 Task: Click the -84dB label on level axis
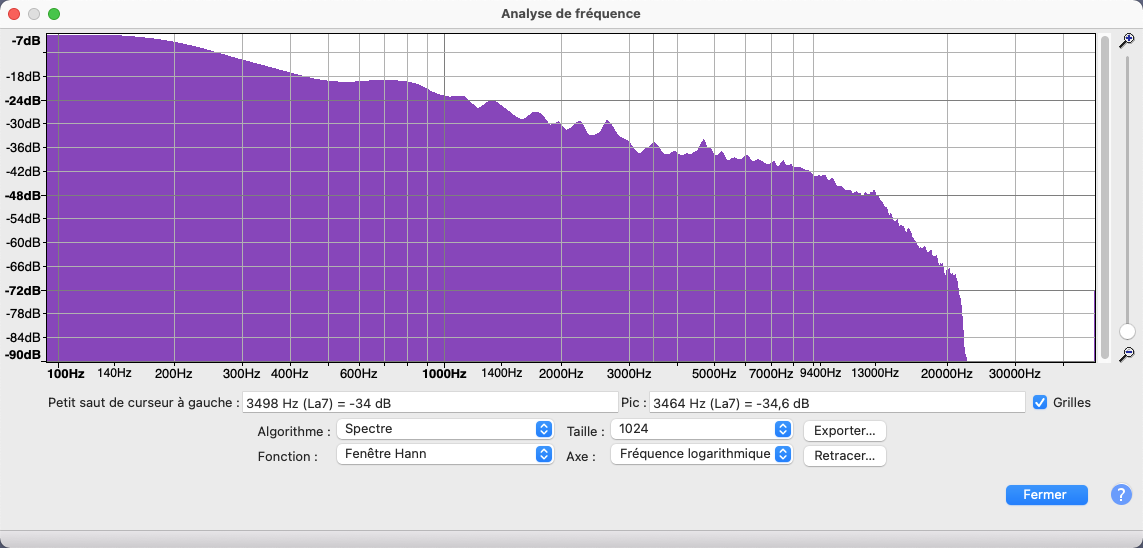click(23, 337)
